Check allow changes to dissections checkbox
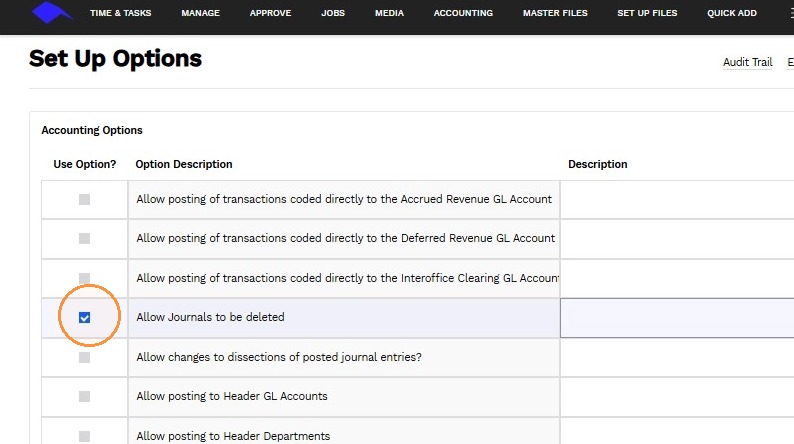This screenshot has height=444, width=794. point(85,357)
